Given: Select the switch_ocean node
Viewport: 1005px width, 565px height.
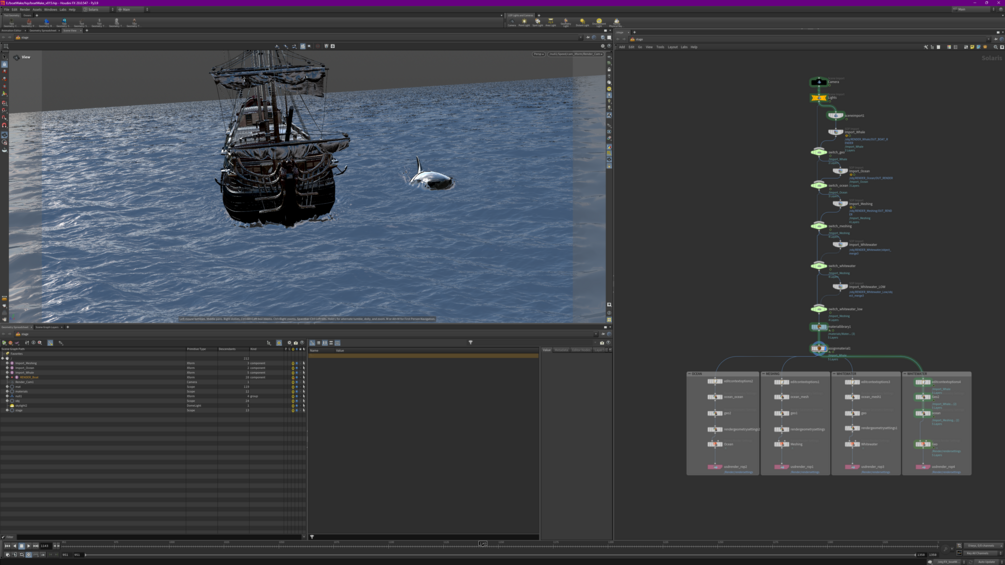Looking at the screenshot, I should [x=818, y=185].
